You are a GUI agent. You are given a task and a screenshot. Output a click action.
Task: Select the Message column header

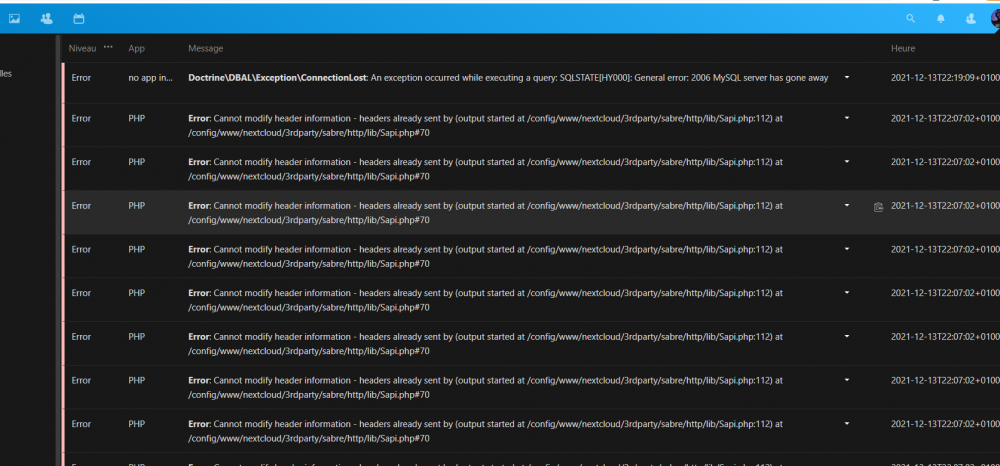[x=205, y=48]
